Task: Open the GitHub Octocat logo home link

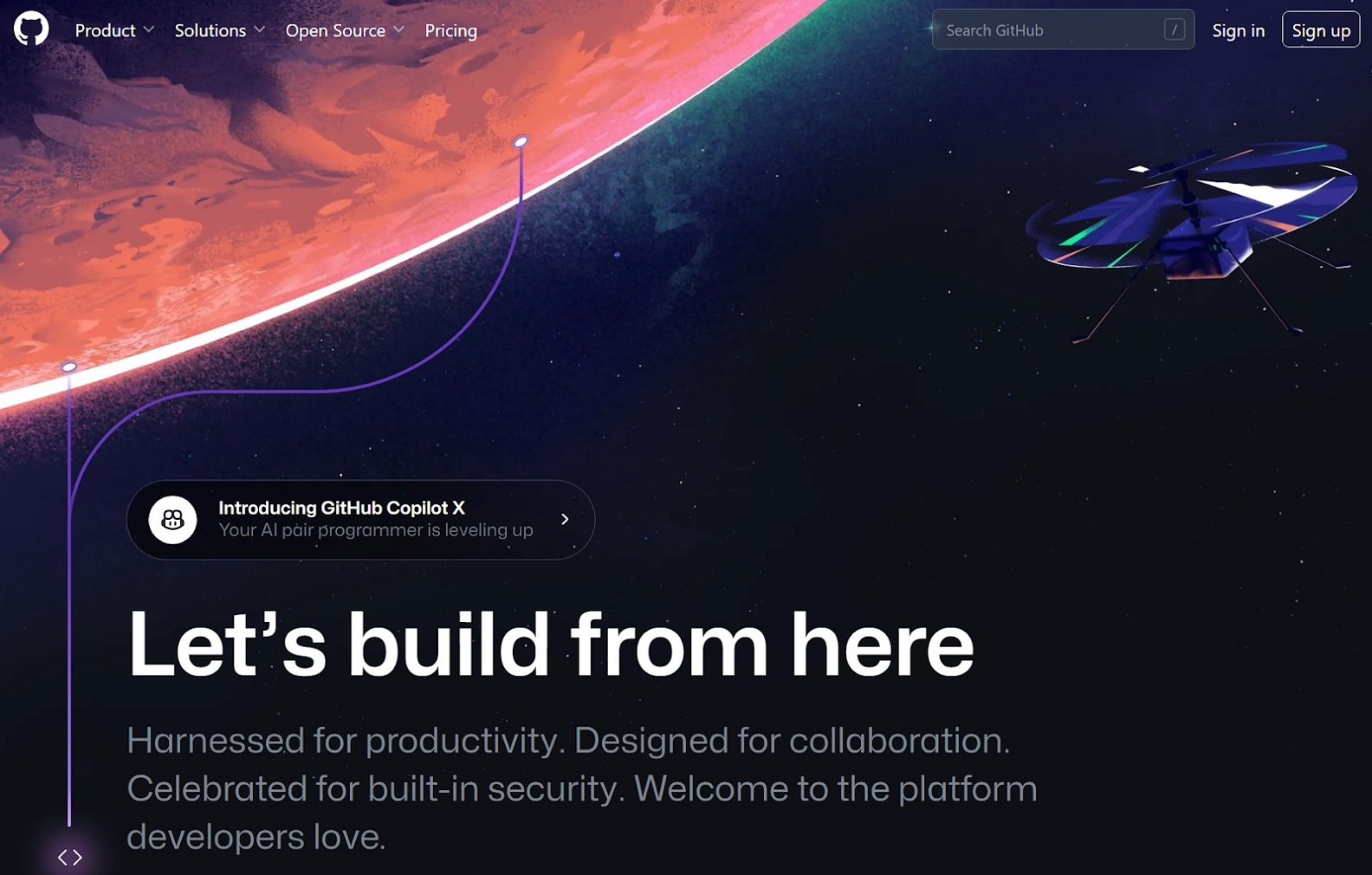Action: point(31,29)
